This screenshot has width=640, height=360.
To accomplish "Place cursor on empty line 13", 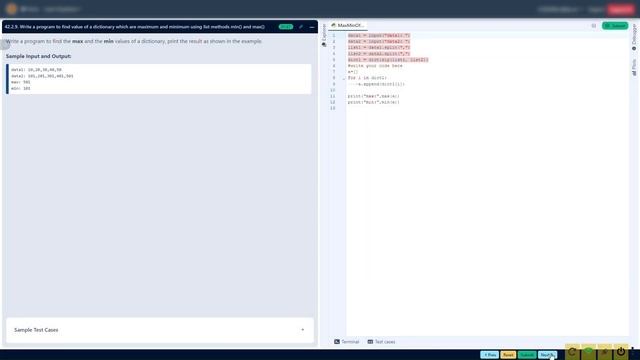I will tap(486, 108).
